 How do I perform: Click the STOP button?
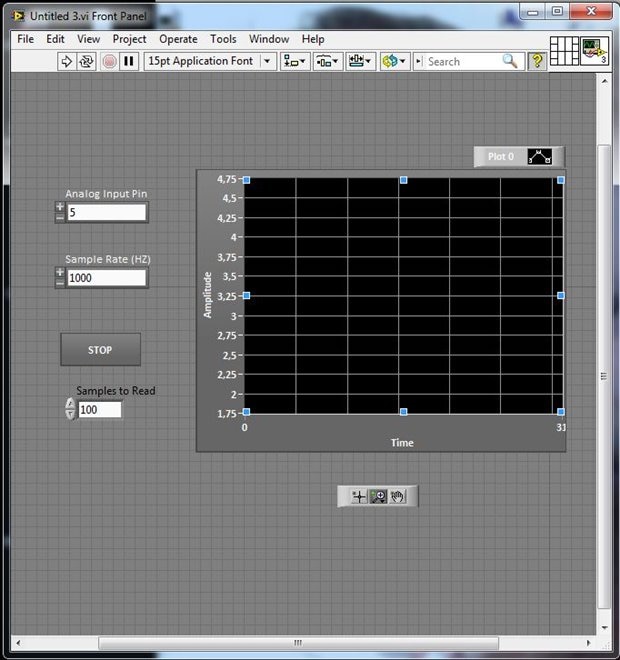pyautogui.click(x=101, y=349)
